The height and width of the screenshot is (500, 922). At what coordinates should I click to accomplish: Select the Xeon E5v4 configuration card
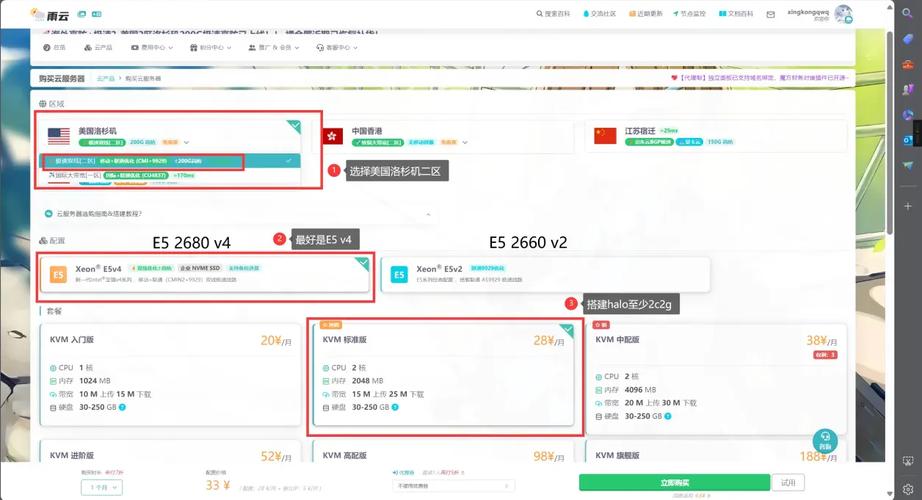[205, 274]
